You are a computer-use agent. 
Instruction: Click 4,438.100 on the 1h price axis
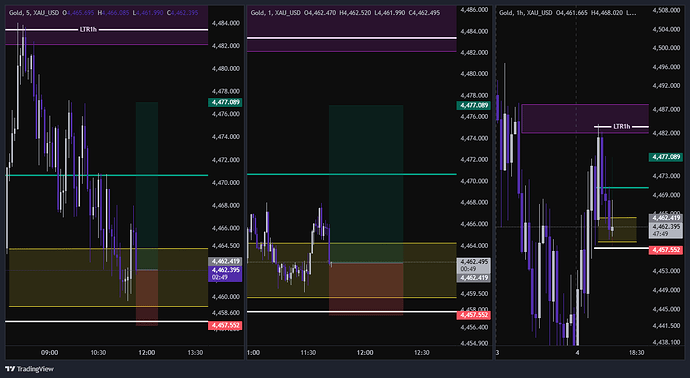point(666,342)
